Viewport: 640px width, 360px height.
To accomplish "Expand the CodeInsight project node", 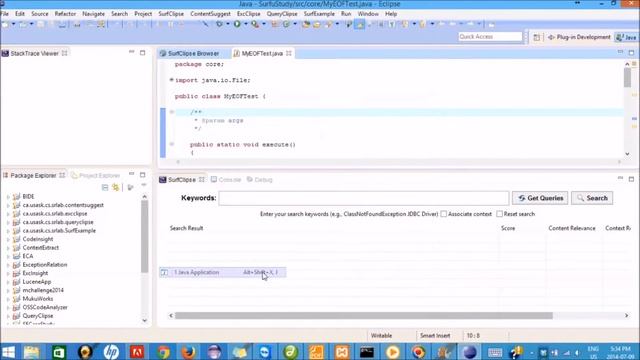I will (x=8, y=239).
